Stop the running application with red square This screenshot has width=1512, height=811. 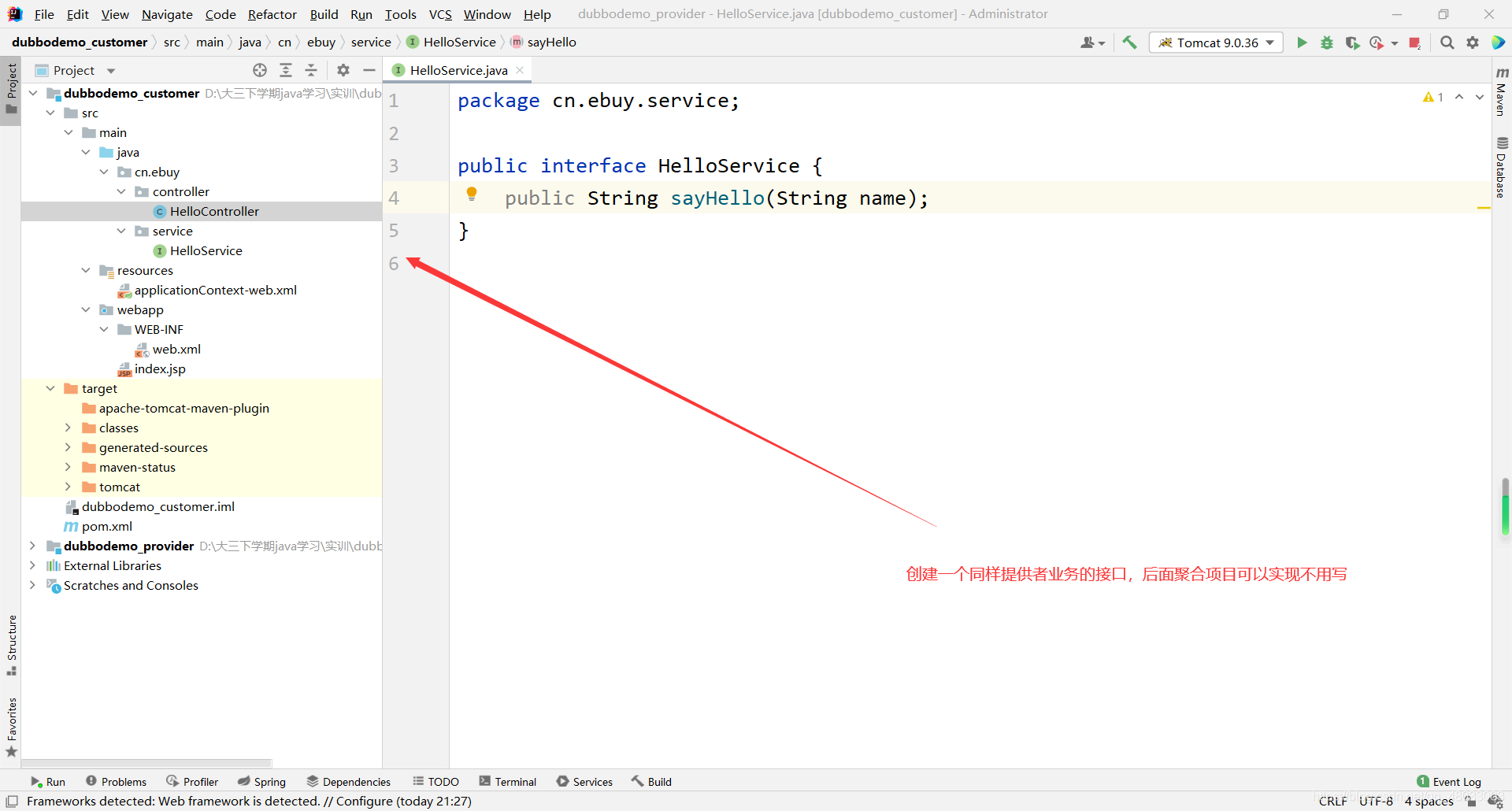click(x=1414, y=43)
